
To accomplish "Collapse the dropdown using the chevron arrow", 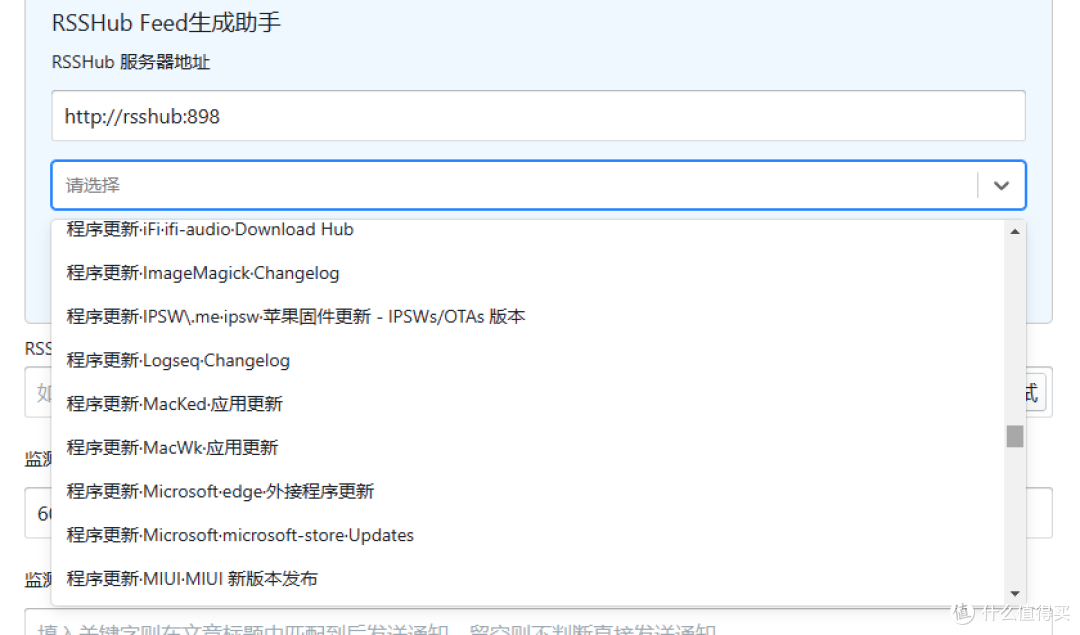I will pyautogui.click(x=1001, y=185).
